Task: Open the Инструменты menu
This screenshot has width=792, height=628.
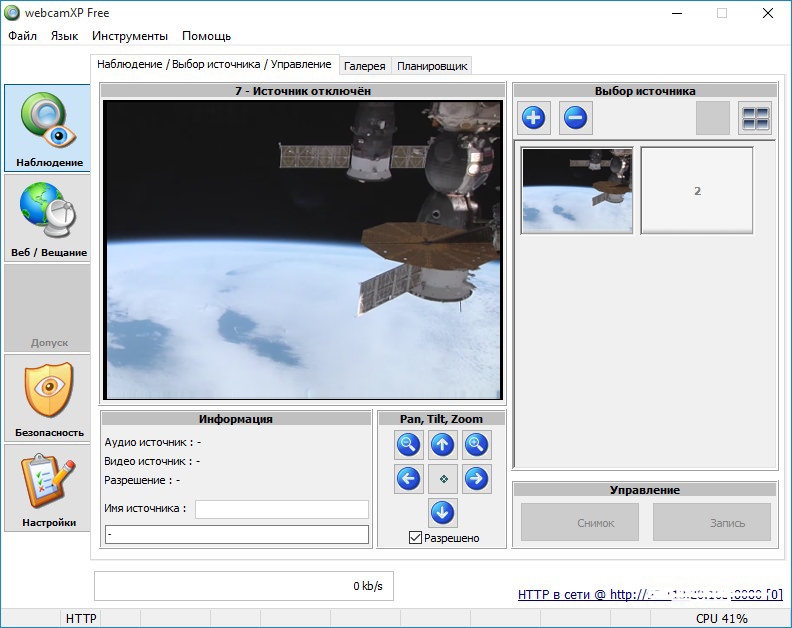Action: pyautogui.click(x=130, y=36)
